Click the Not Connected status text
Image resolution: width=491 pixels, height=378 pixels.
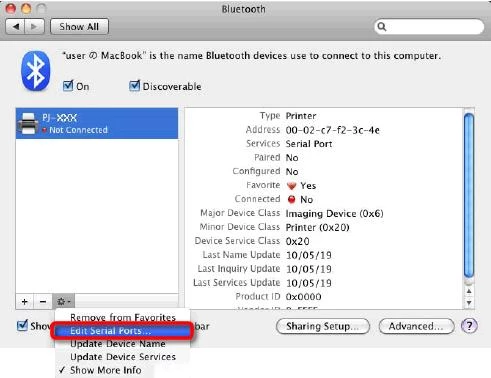tap(78, 130)
